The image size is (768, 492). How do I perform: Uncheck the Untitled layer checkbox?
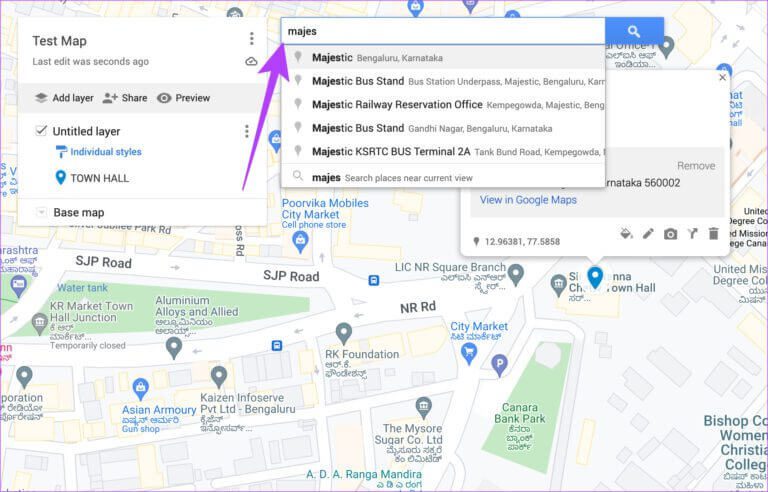click(41, 130)
